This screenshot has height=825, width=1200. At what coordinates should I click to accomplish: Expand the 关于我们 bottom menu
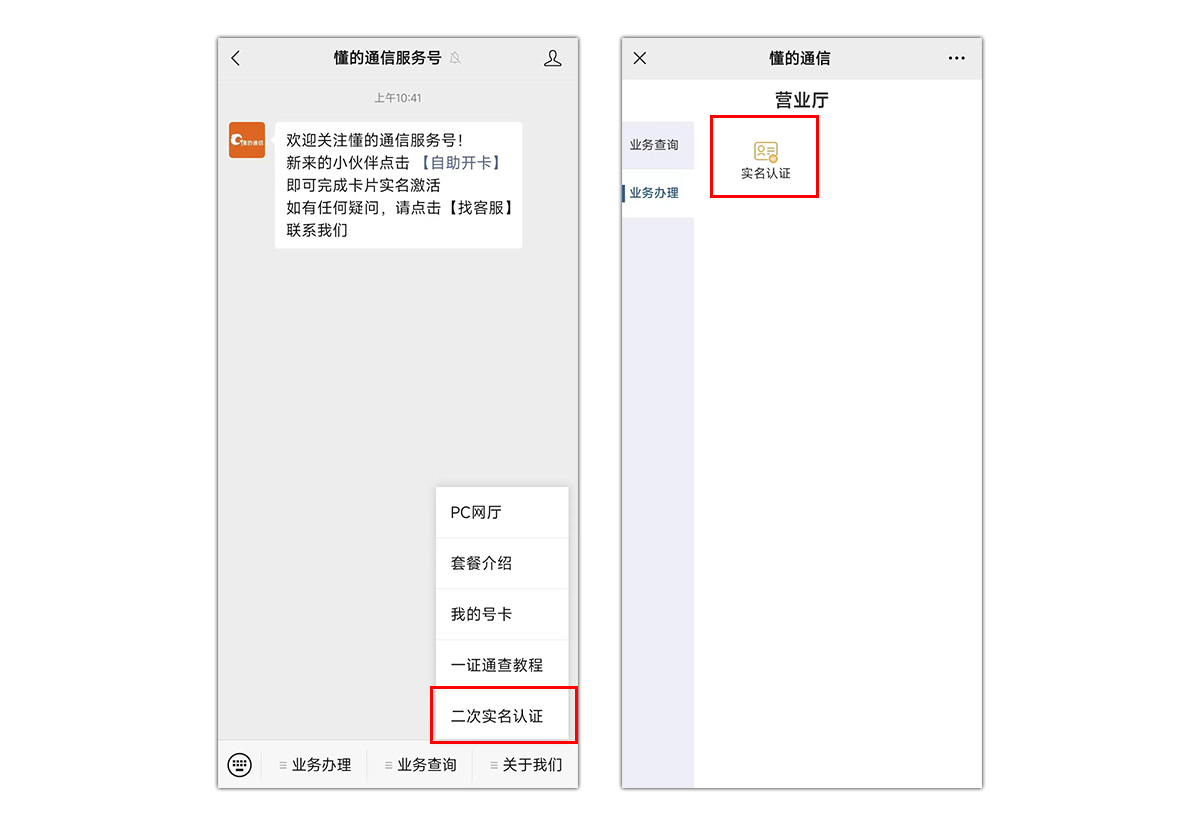click(526, 765)
